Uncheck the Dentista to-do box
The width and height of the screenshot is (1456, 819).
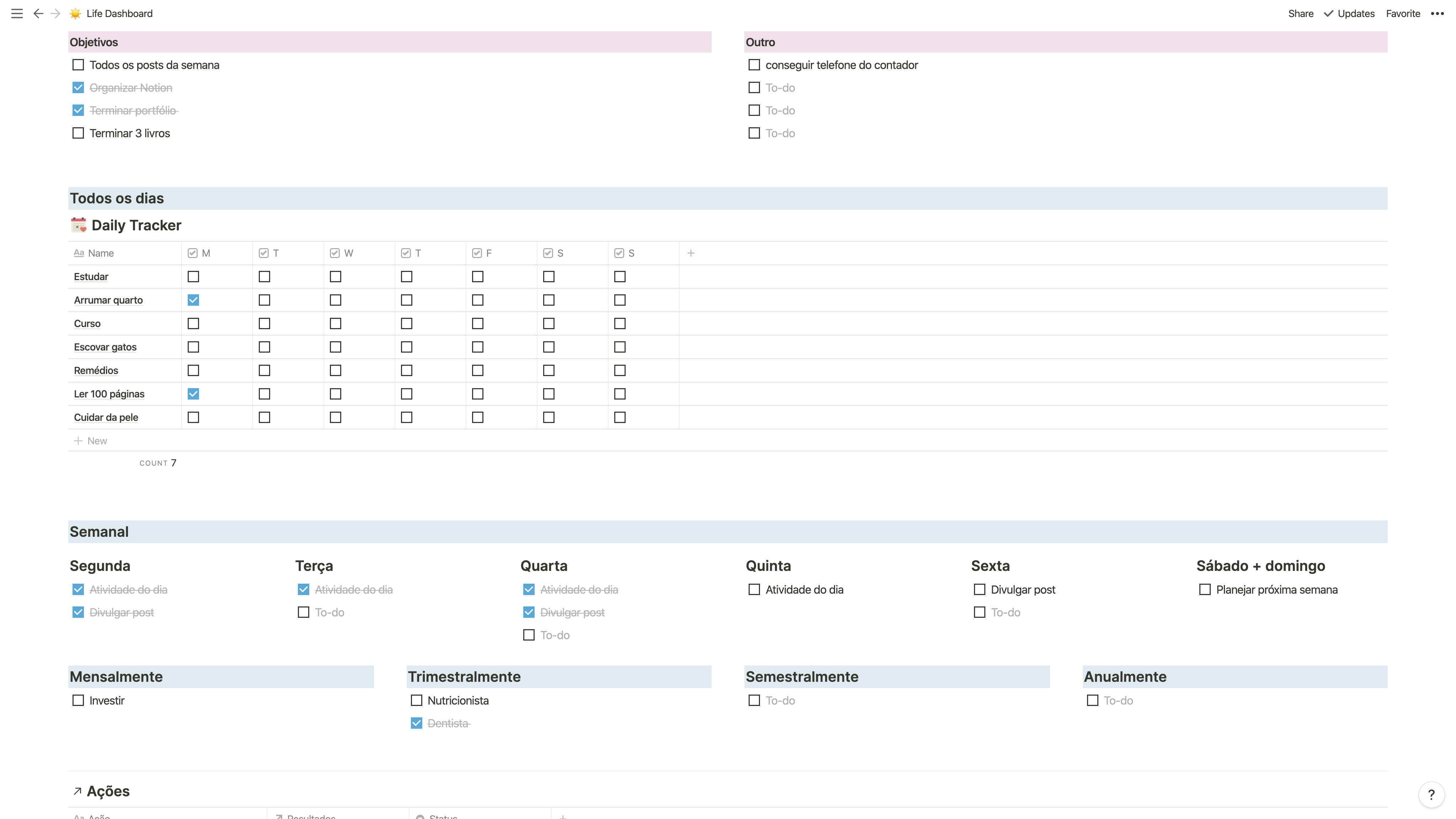tap(417, 723)
